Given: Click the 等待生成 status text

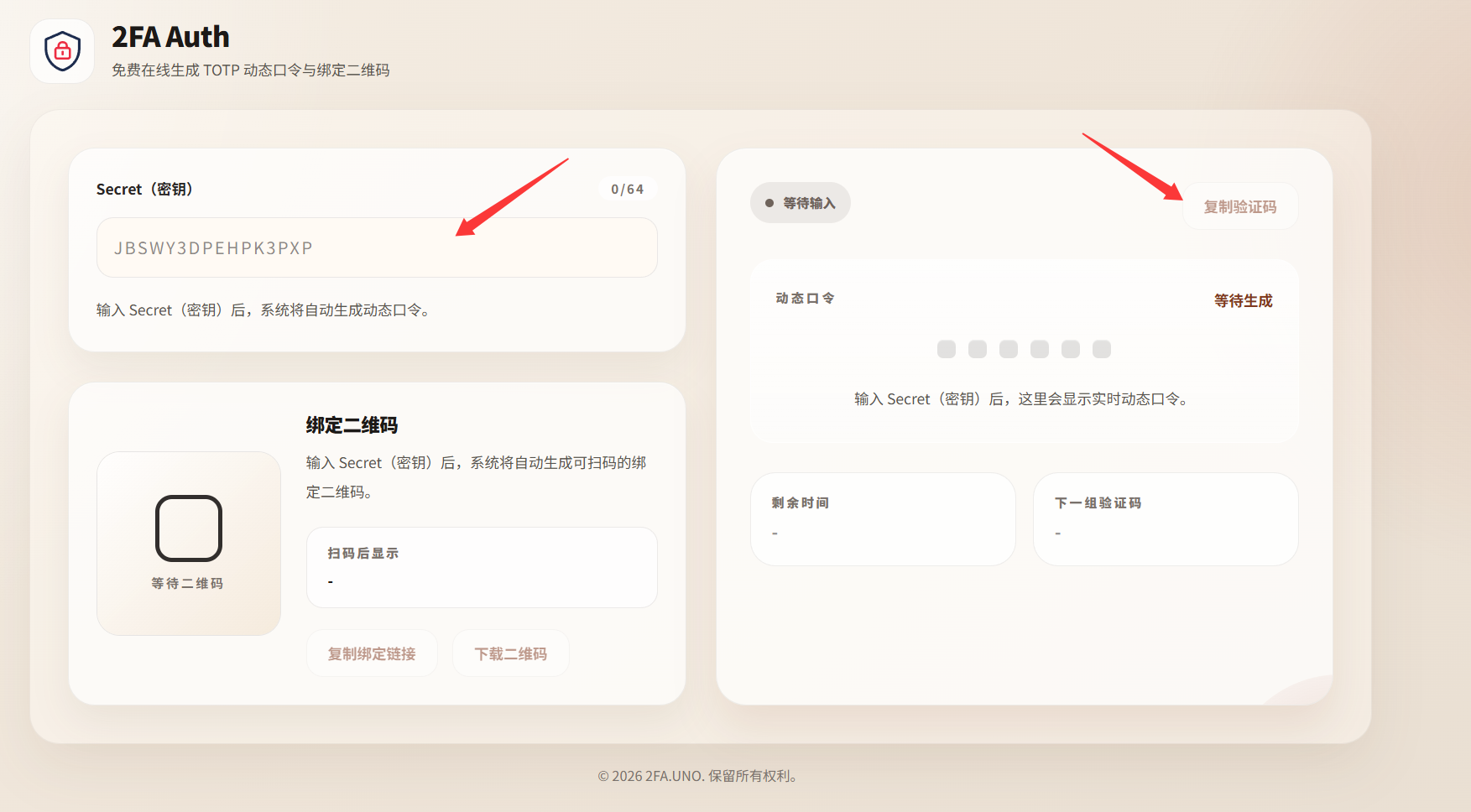Looking at the screenshot, I should [1244, 300].
